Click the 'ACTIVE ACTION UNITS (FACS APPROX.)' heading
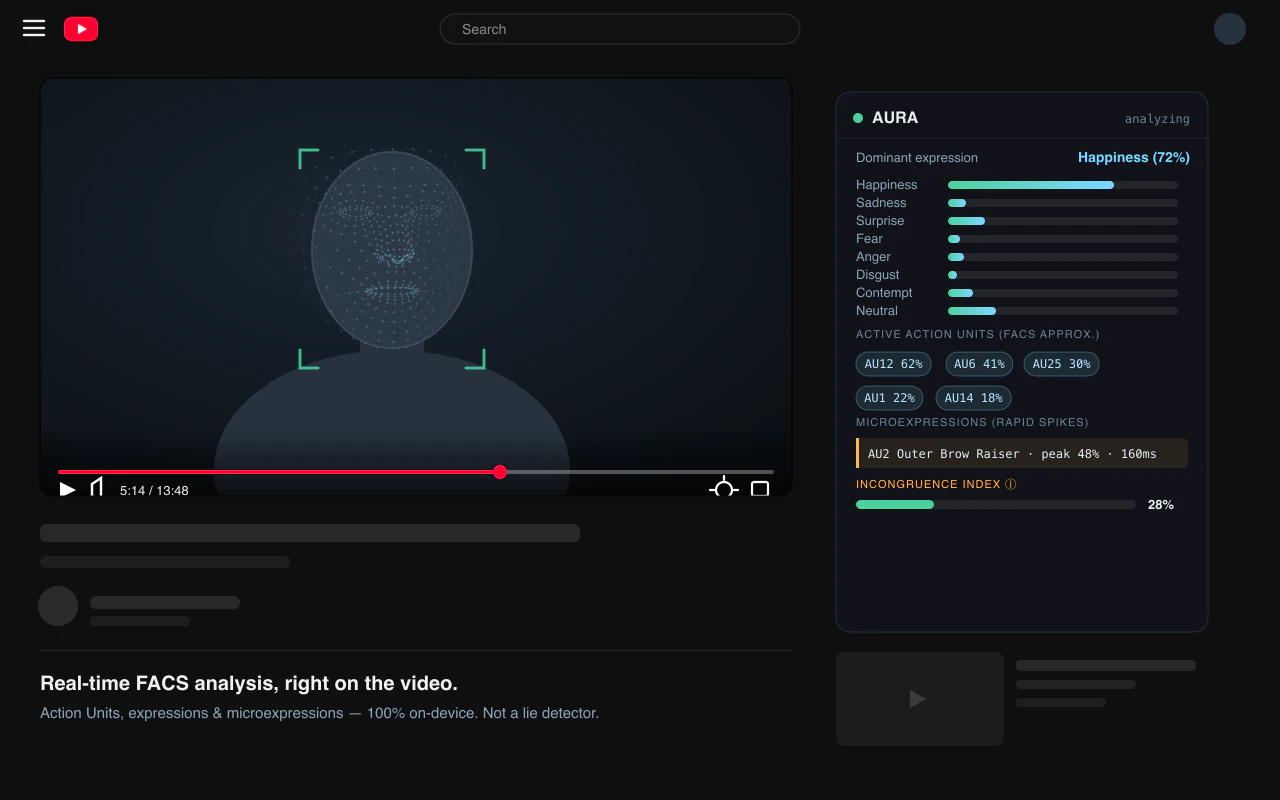 tap(977, 334)
